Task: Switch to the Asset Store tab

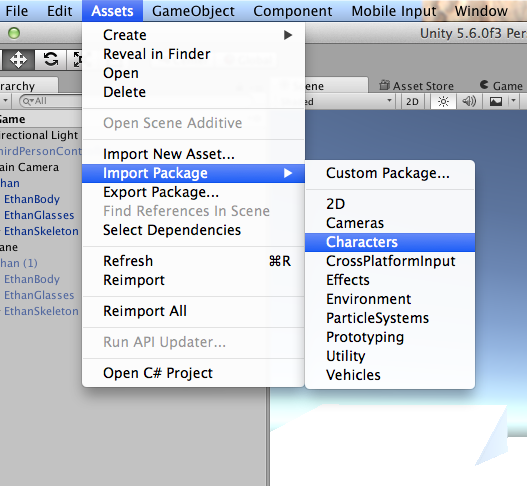Action: (x=416, y=86)
